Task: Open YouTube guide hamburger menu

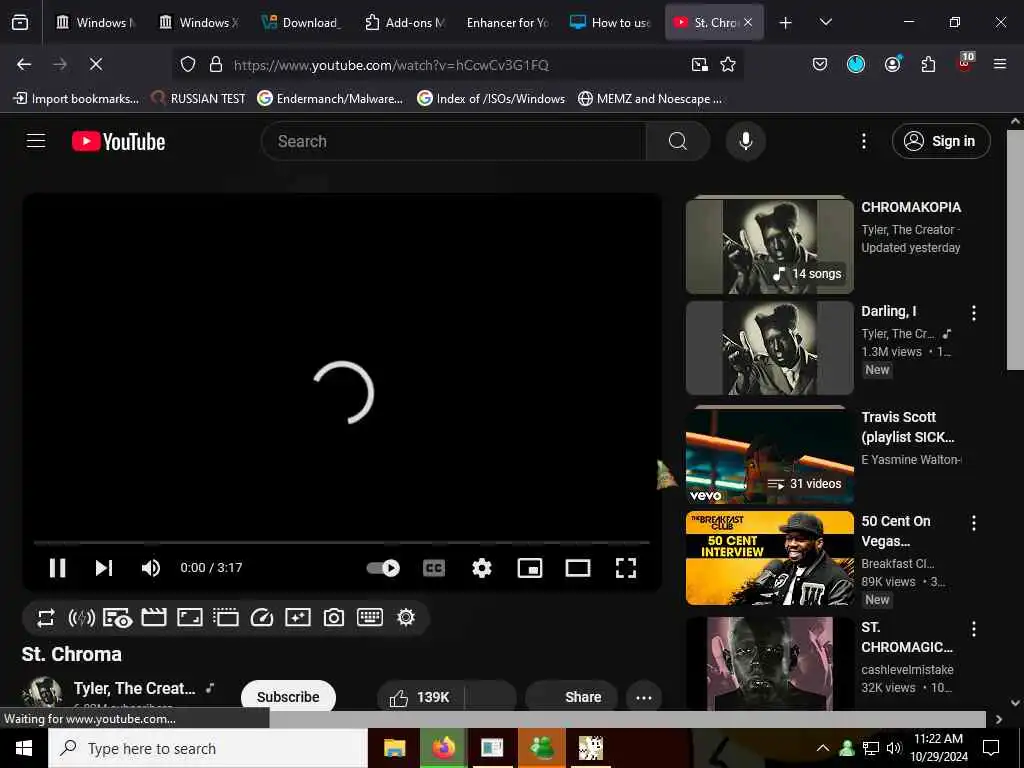Action: (x=36, y=141)
